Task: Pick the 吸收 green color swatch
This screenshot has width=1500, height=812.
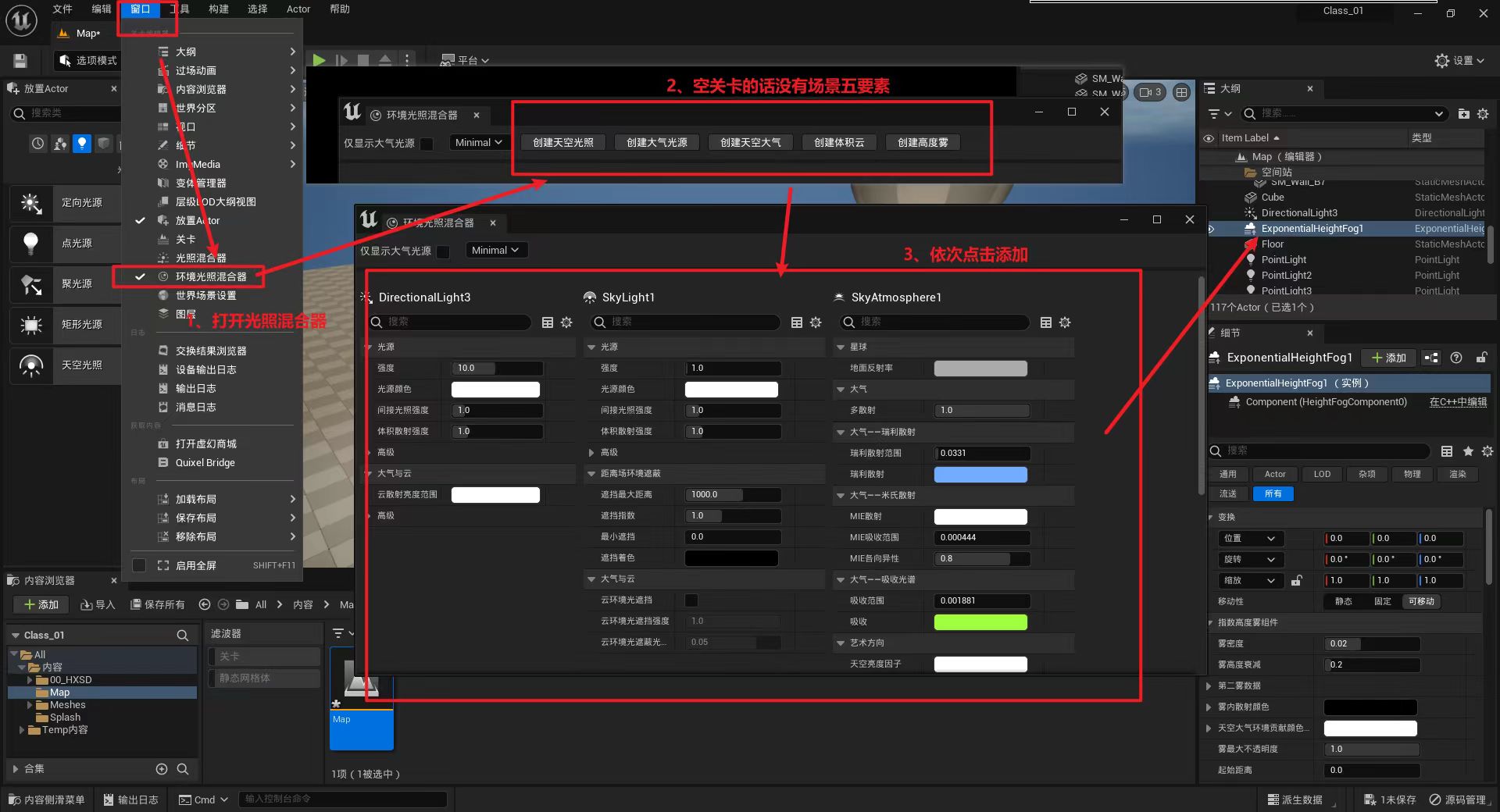Action: point(980,621)
